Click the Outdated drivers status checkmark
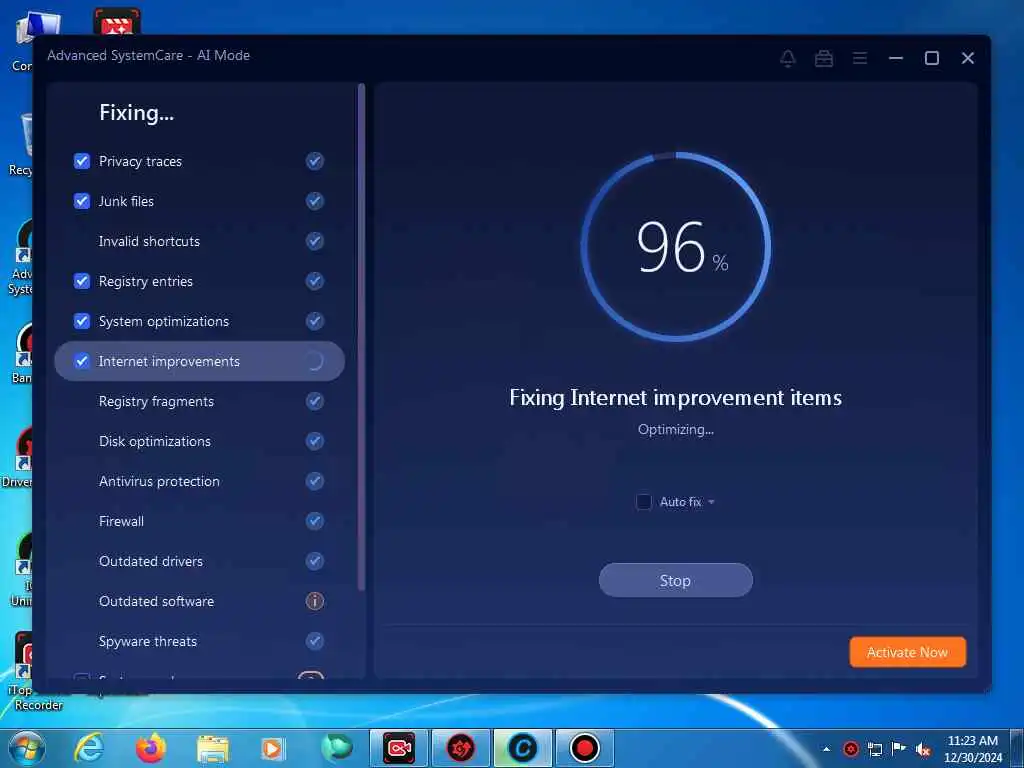Image resolution: width=1024 pixels, height=768 pixels. 315,561
